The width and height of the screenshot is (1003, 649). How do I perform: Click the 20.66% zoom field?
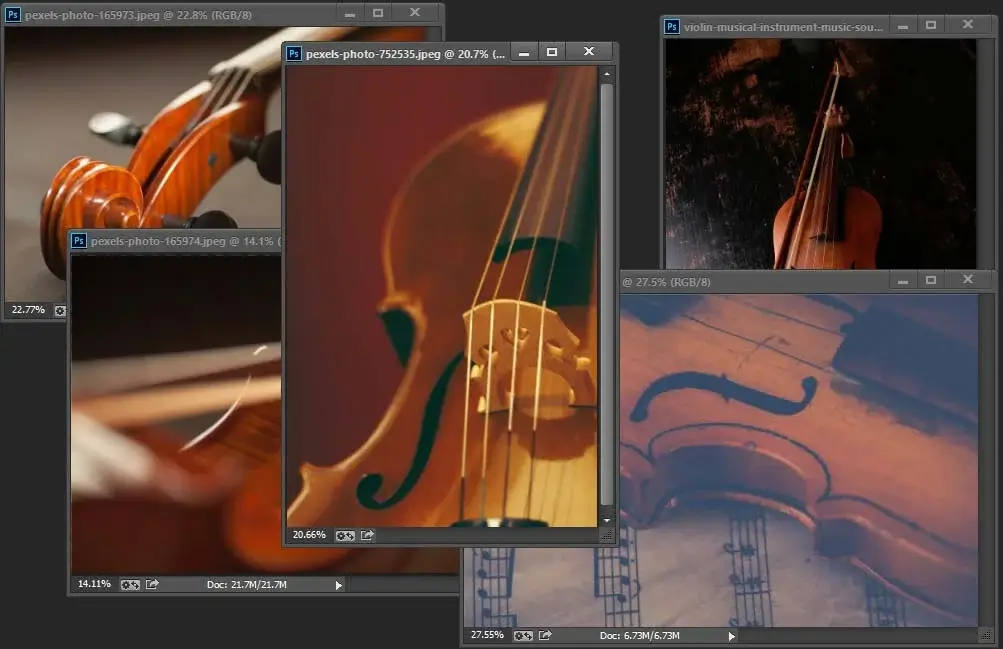tap(309, 535)
